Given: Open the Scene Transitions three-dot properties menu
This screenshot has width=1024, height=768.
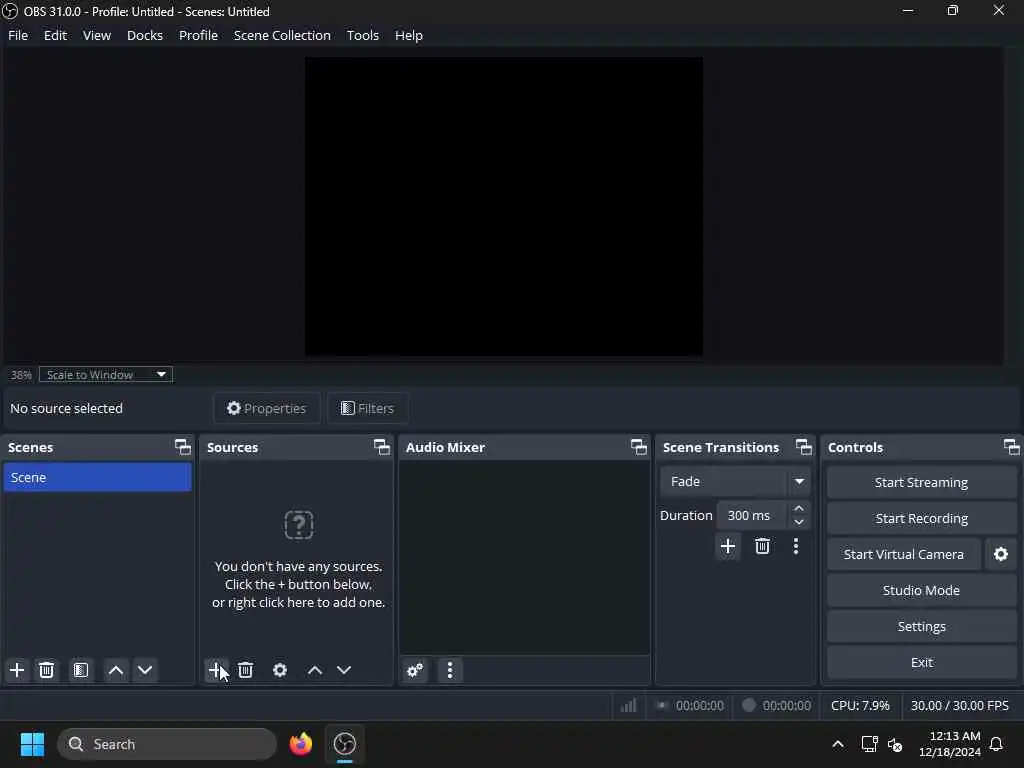Looking at the screenshot, I should click(795, 546).
